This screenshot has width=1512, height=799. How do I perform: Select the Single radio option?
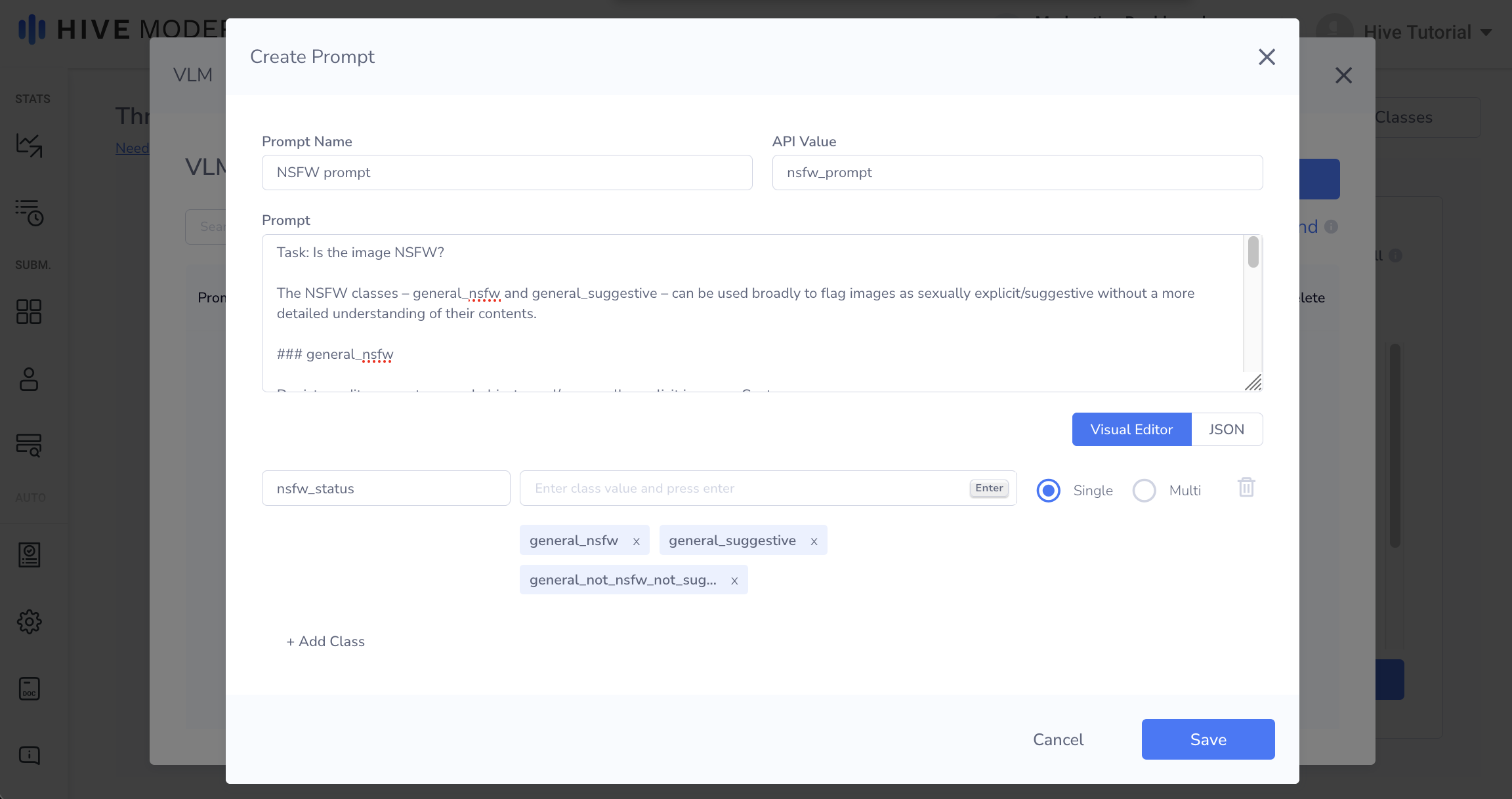(1048, 490)
